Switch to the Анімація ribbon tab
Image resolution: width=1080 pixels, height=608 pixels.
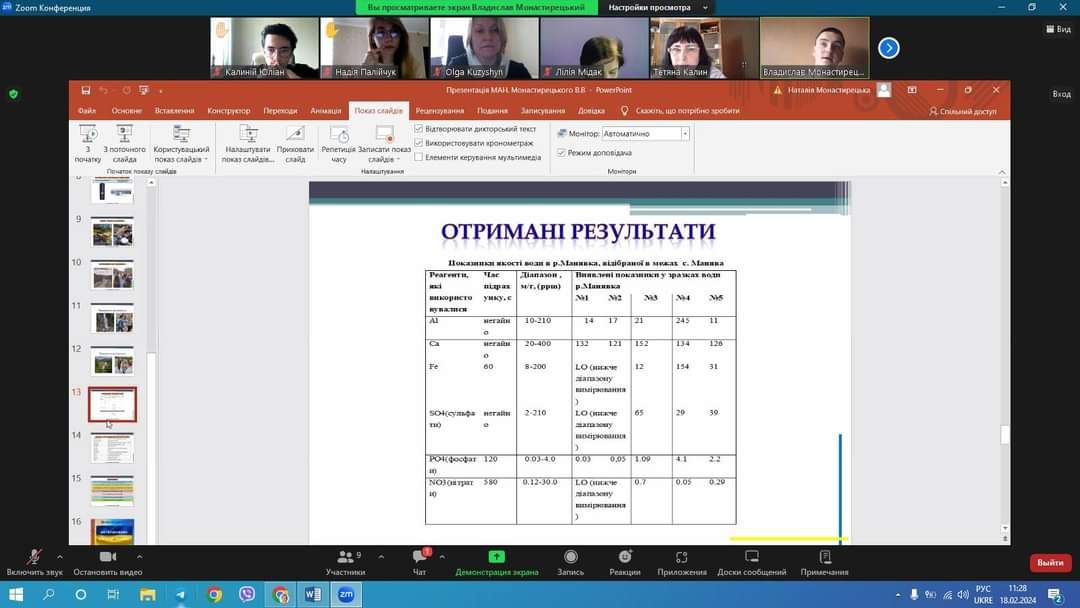click(x=325, y=111)
